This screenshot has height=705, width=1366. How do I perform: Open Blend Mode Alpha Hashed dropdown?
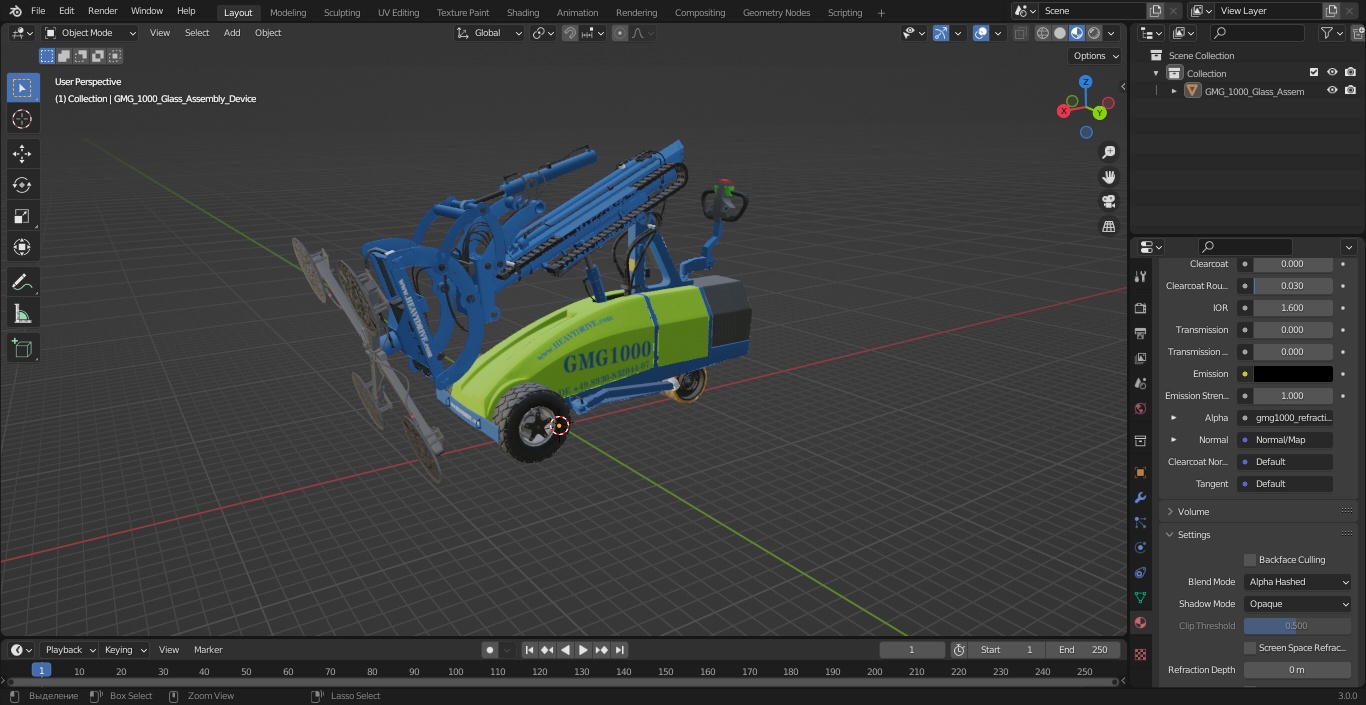(1298, 582)
